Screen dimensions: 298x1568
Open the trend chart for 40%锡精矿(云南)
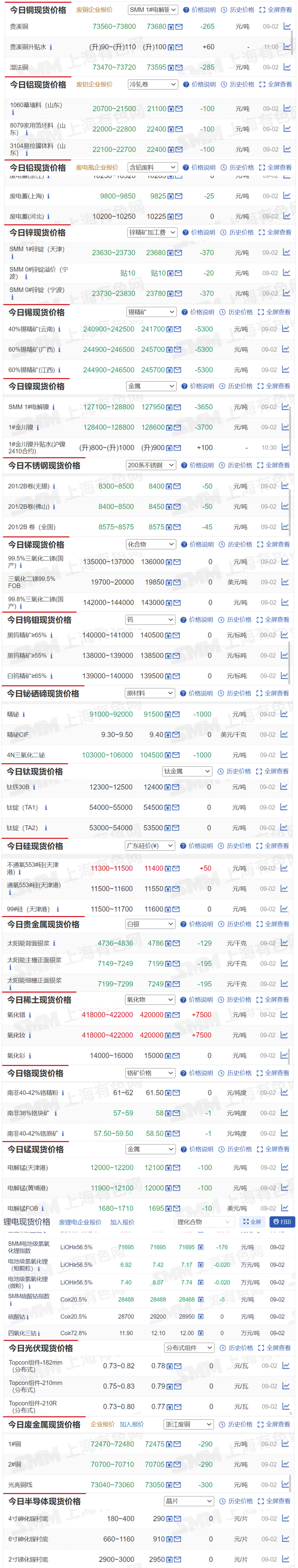point(285,329)
